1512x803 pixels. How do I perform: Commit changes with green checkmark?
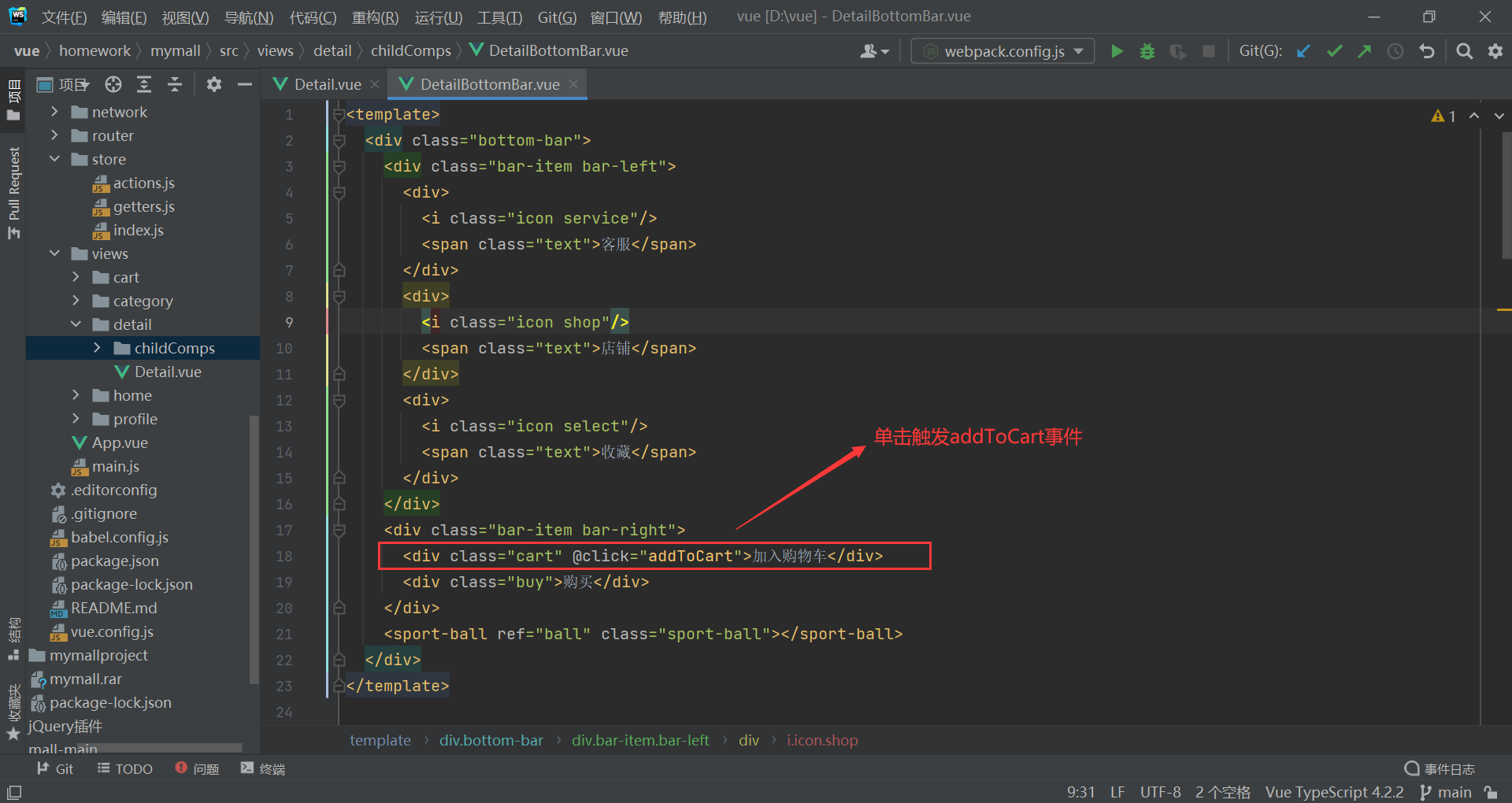[1334, 51]
